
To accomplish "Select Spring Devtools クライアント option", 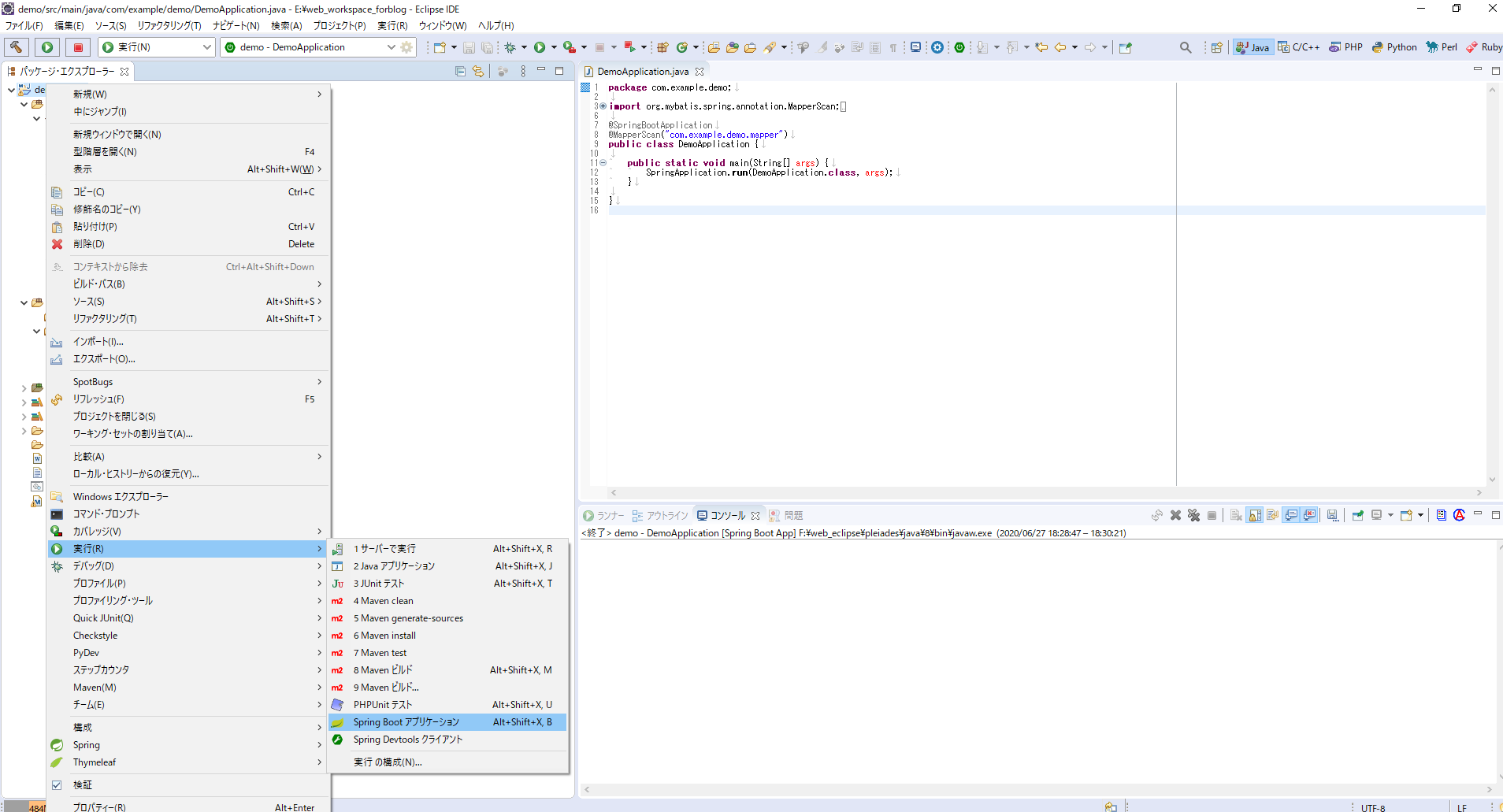I will click(x=448, y=740).
